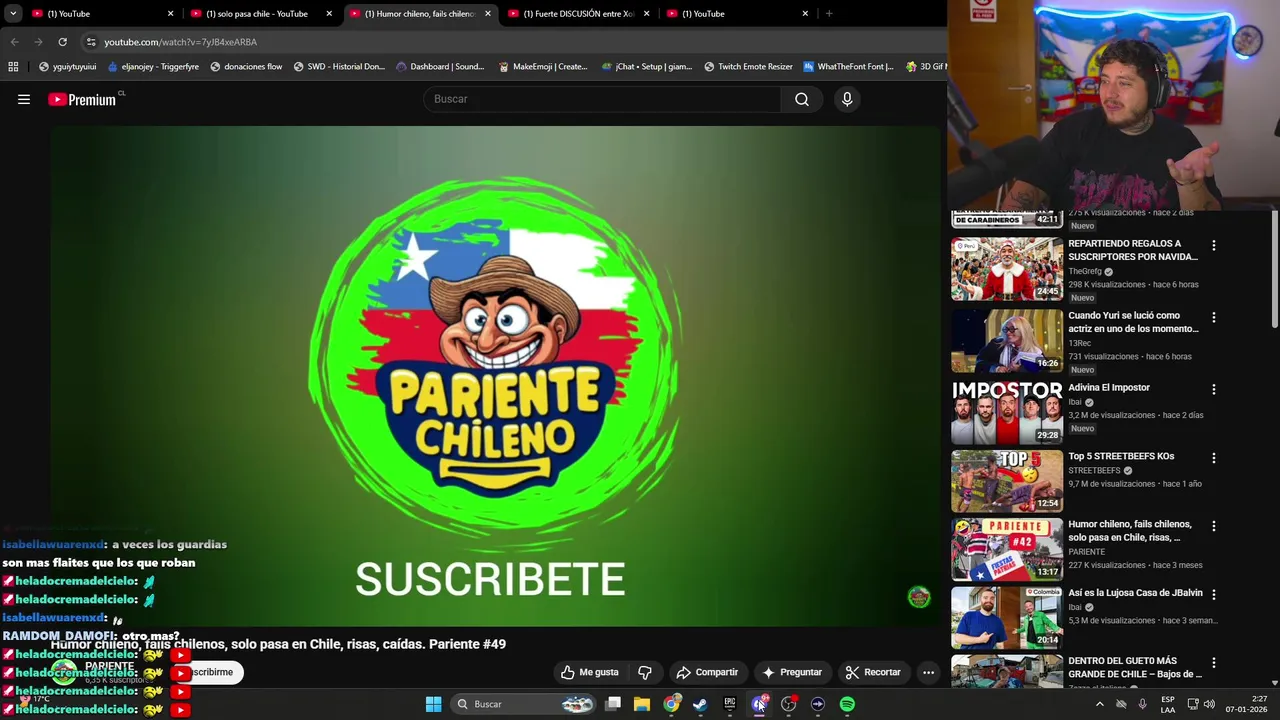
Task: Open Dashboard | Sound bookmark
Action: 440,67
